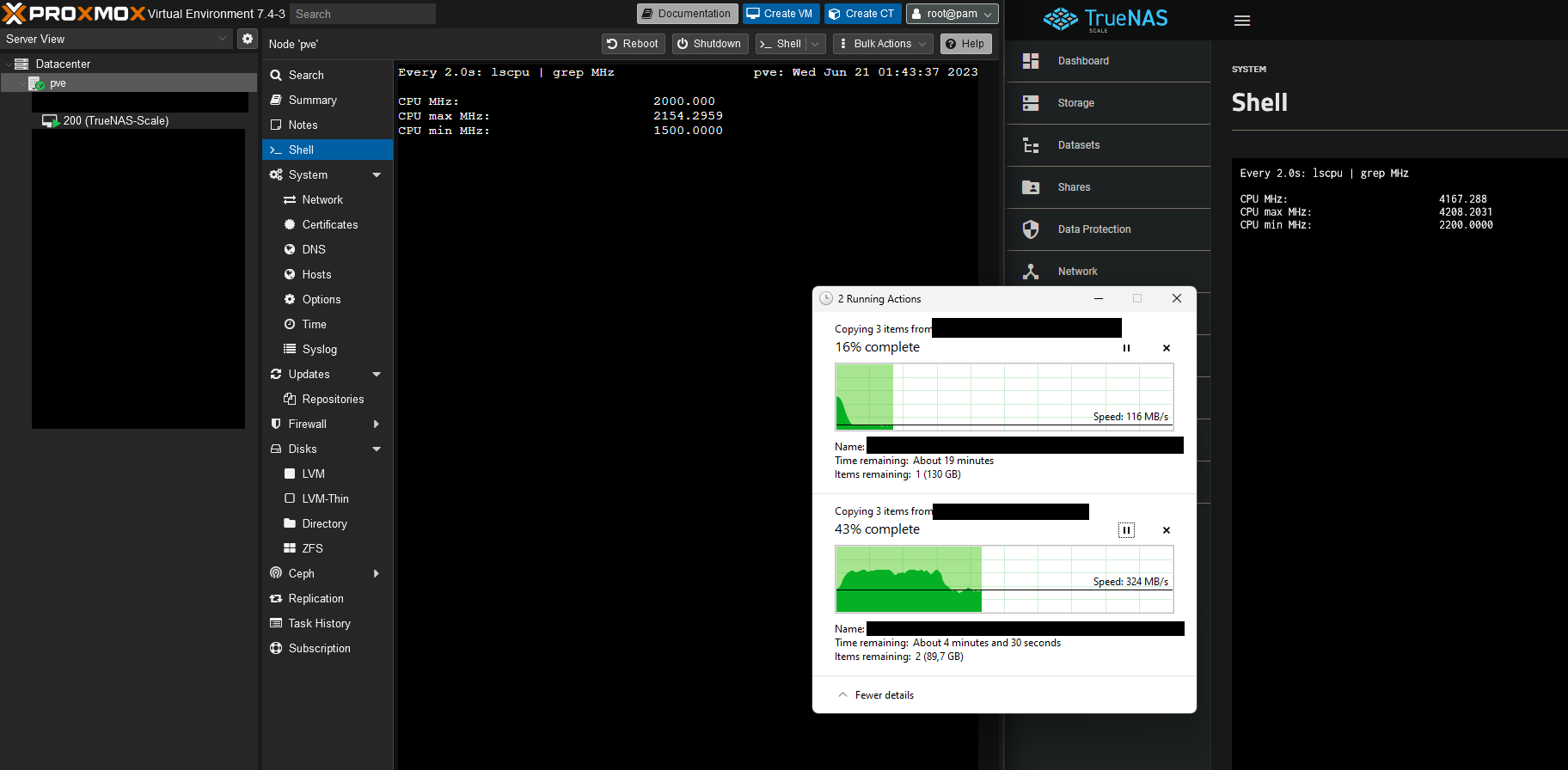Open Server View settings gear

248,39
